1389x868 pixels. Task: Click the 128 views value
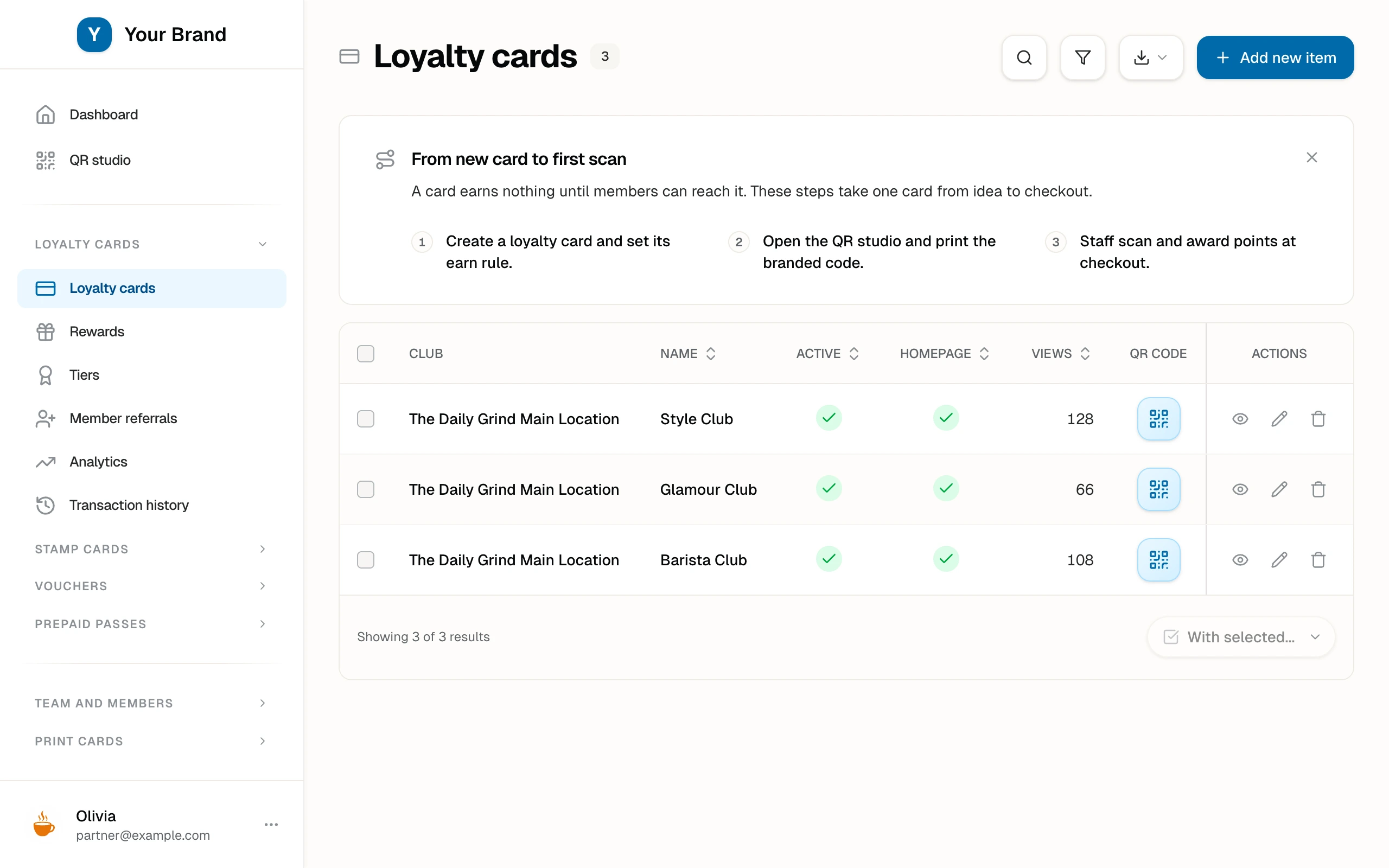[x=1080, y=419]
